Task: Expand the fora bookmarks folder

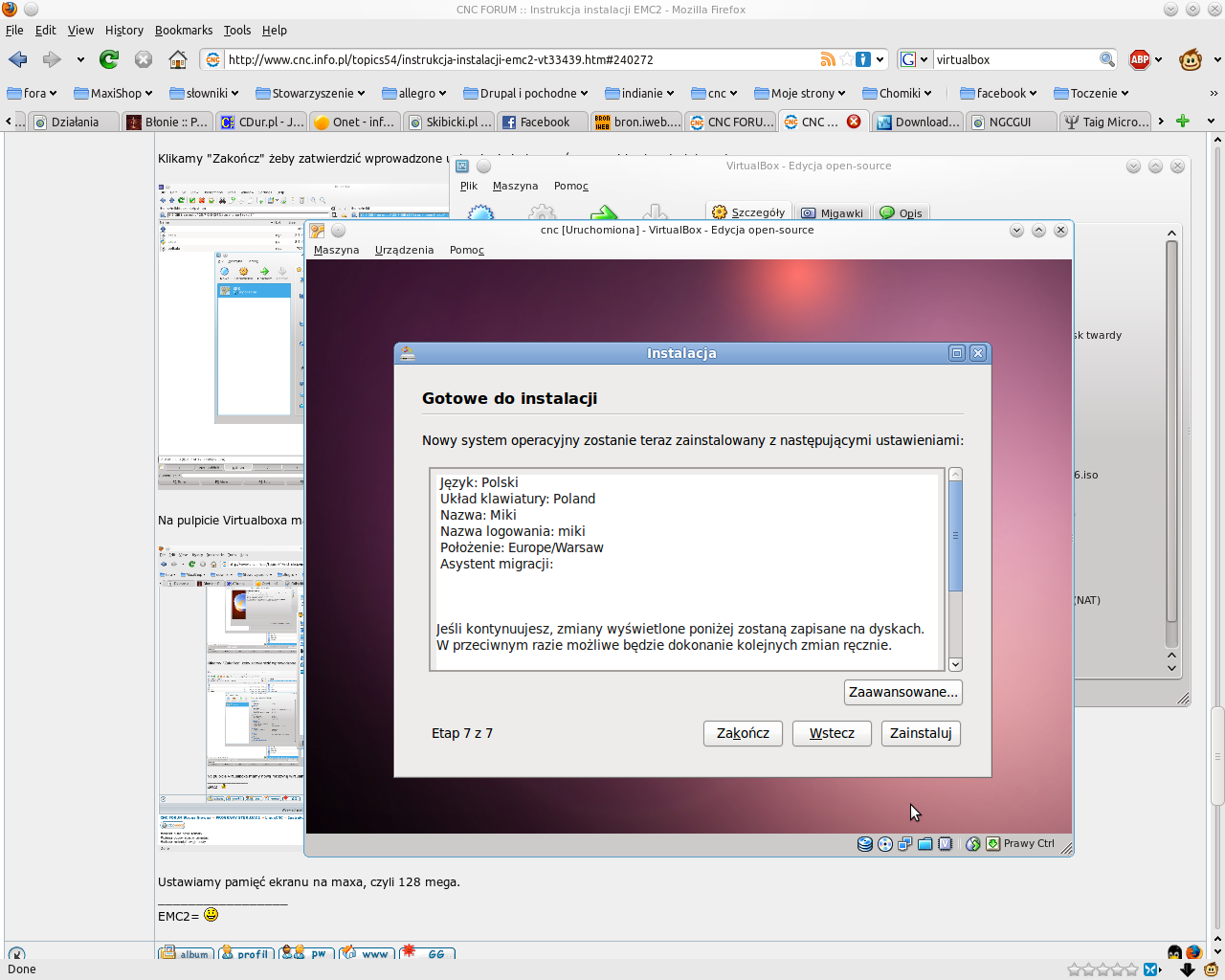Action: click(x=32, y=93)
